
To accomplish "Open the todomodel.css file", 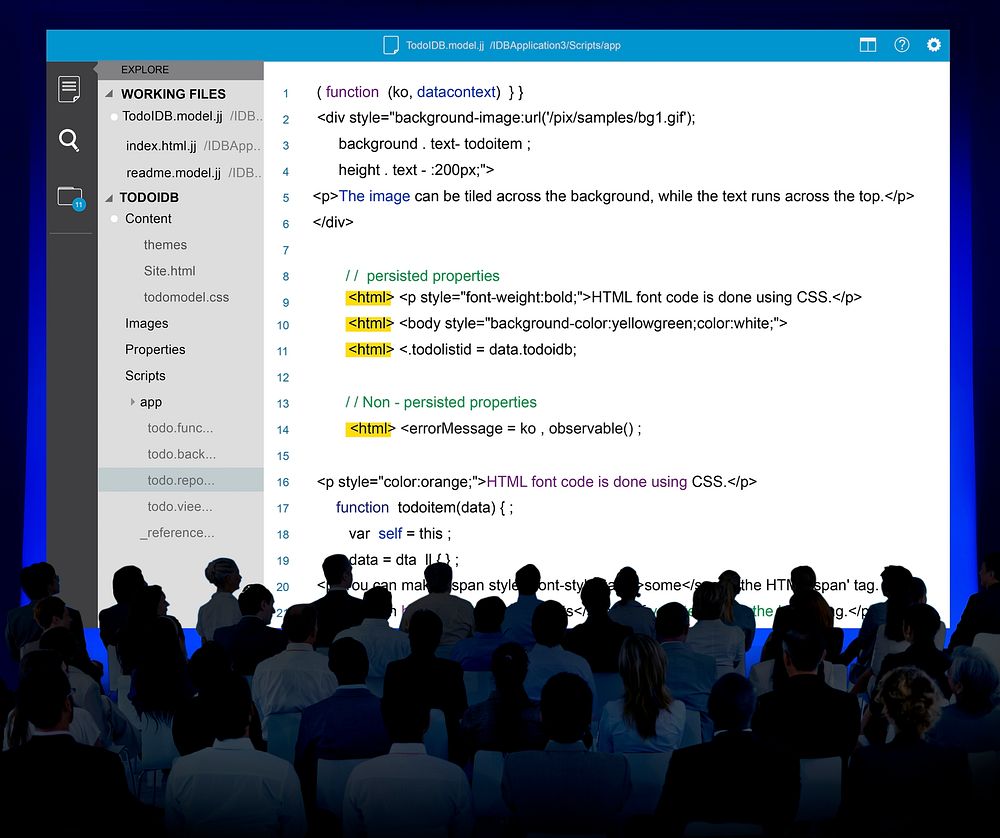I will click(186, 297).
